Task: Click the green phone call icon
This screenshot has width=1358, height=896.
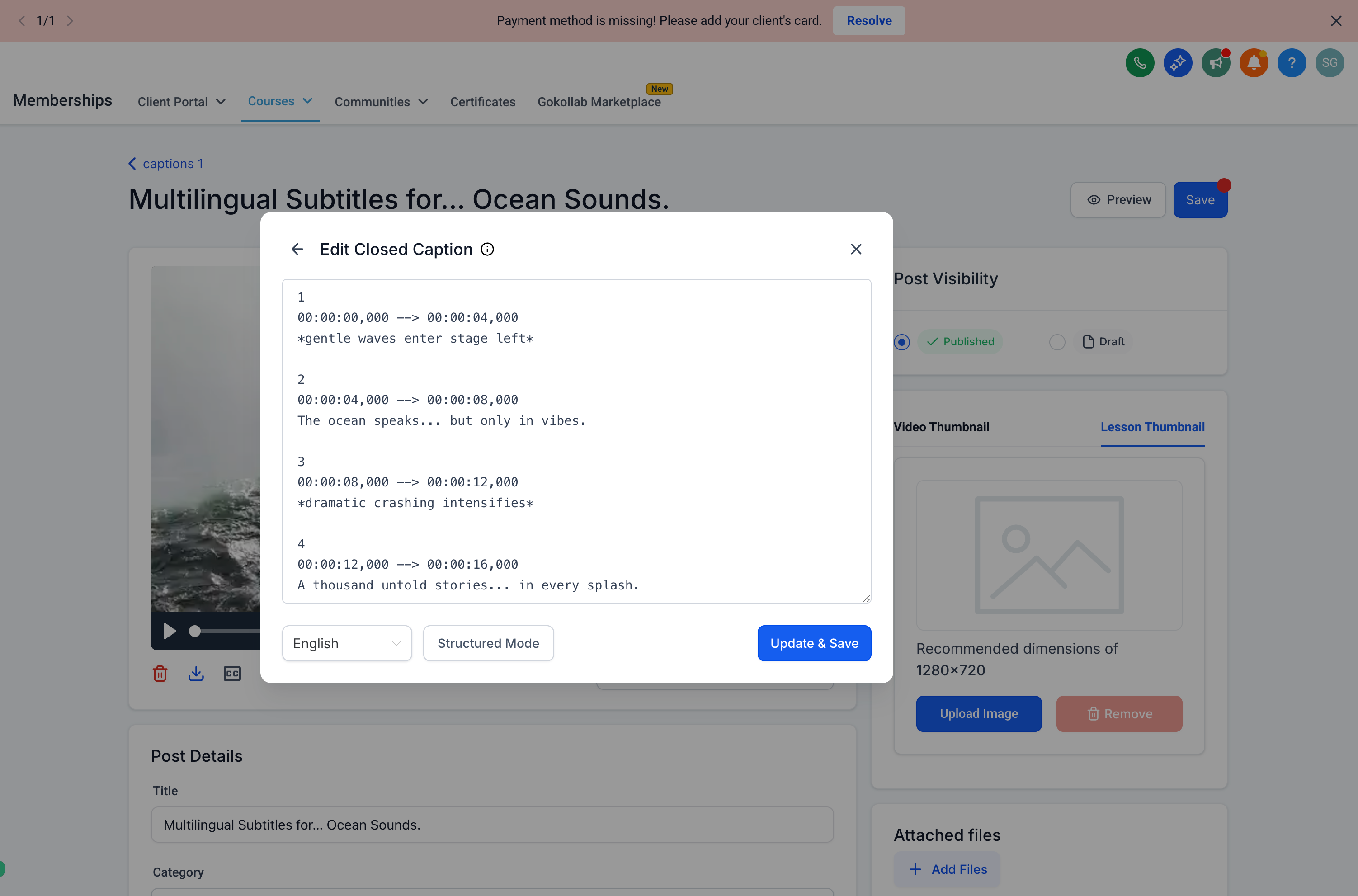Action: [1139, 63]
